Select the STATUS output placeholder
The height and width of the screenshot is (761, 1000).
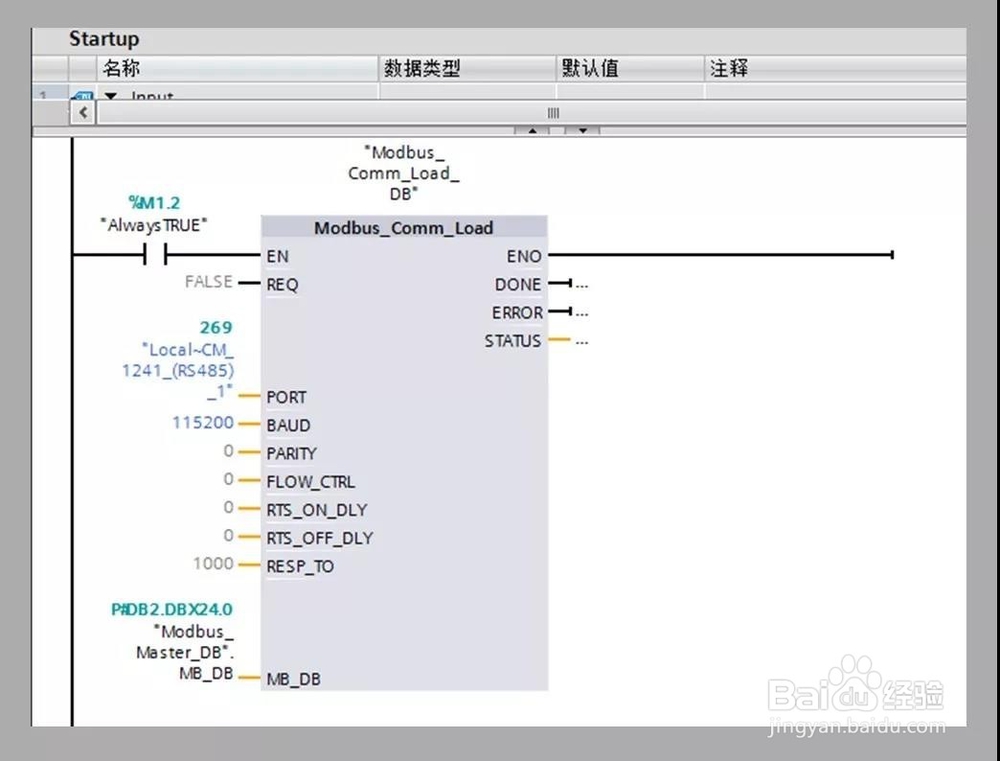tap(581, 340)
